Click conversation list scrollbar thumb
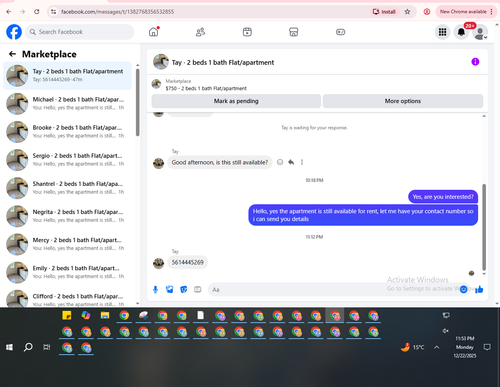Image resolution: width=500 pixels, height=387 pixels. point(138,102)
